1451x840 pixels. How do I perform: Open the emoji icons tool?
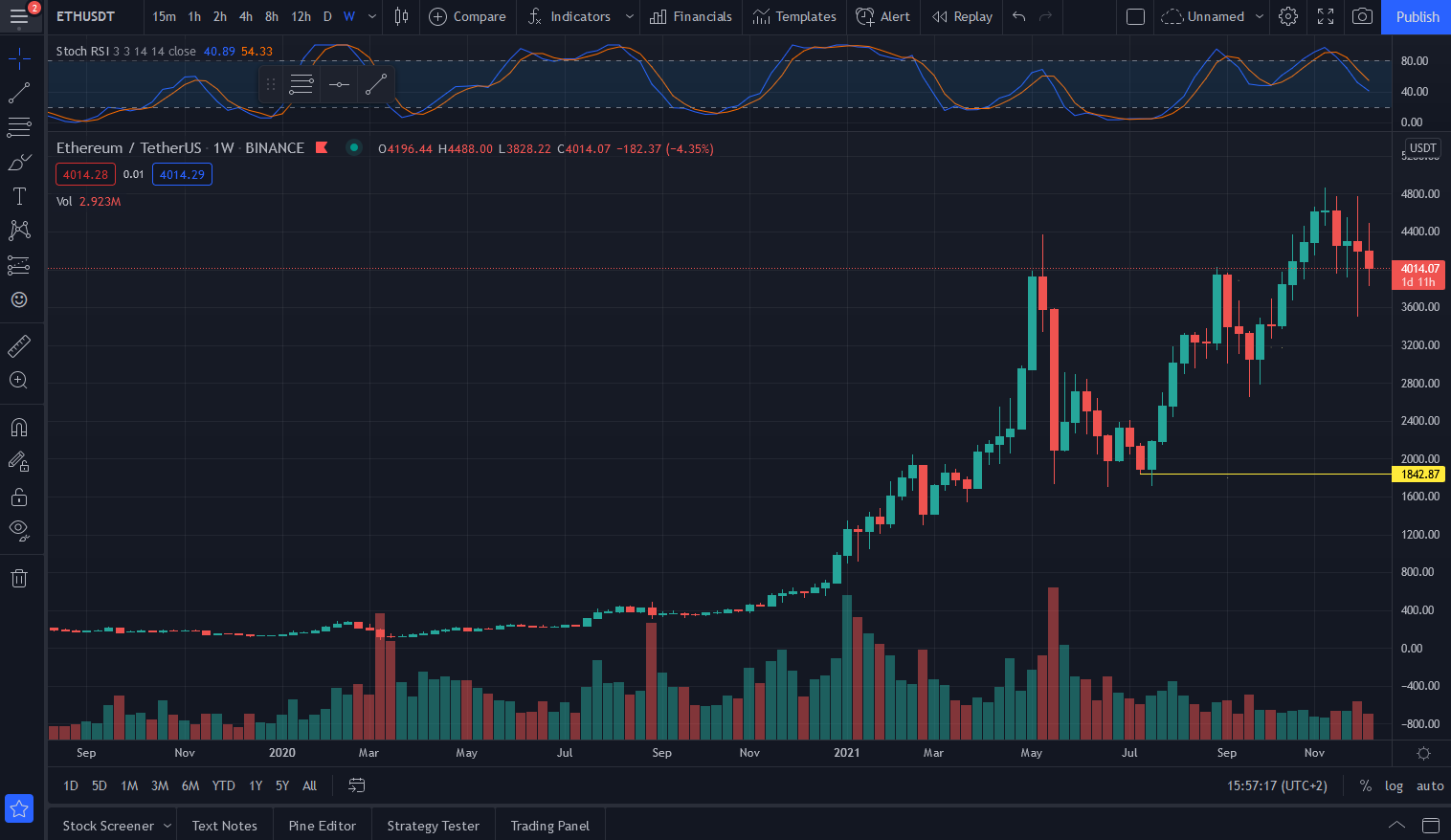(19, 299)
